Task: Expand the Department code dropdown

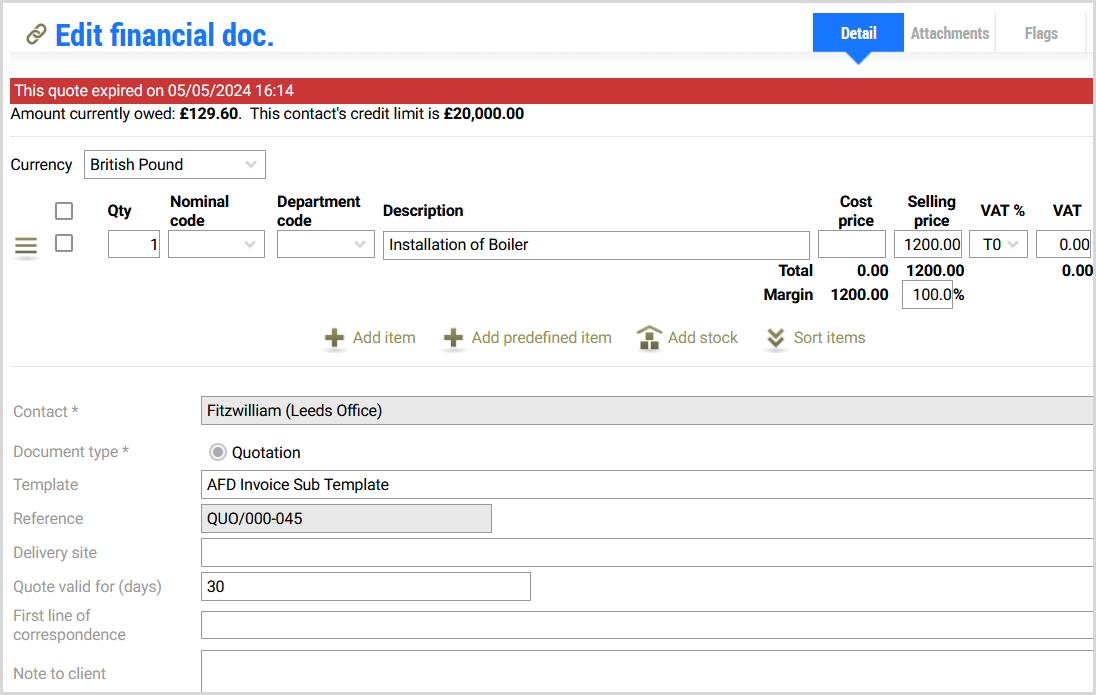Action: click(326, 245)
